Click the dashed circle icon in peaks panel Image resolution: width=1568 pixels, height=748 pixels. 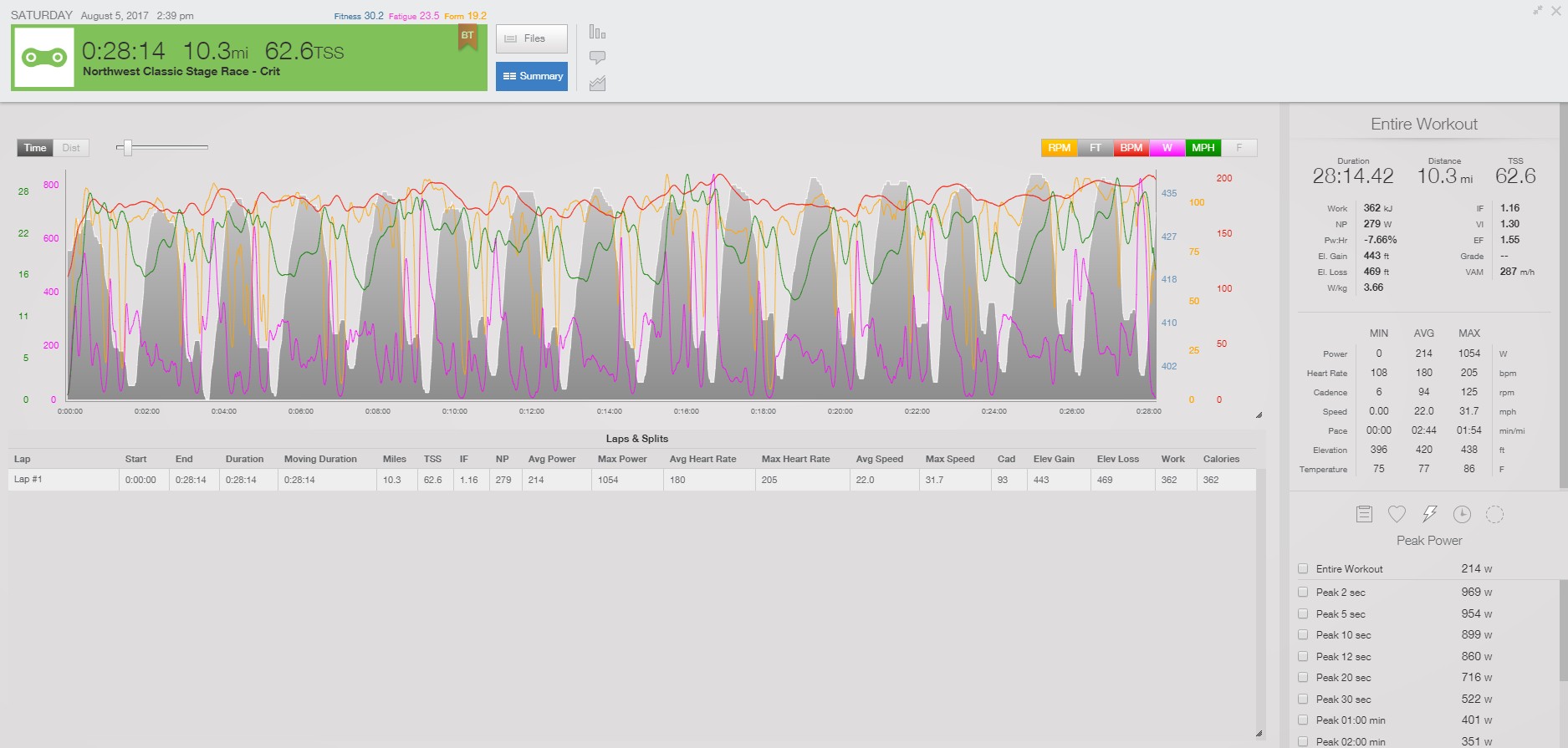(x=1494, y=514)
